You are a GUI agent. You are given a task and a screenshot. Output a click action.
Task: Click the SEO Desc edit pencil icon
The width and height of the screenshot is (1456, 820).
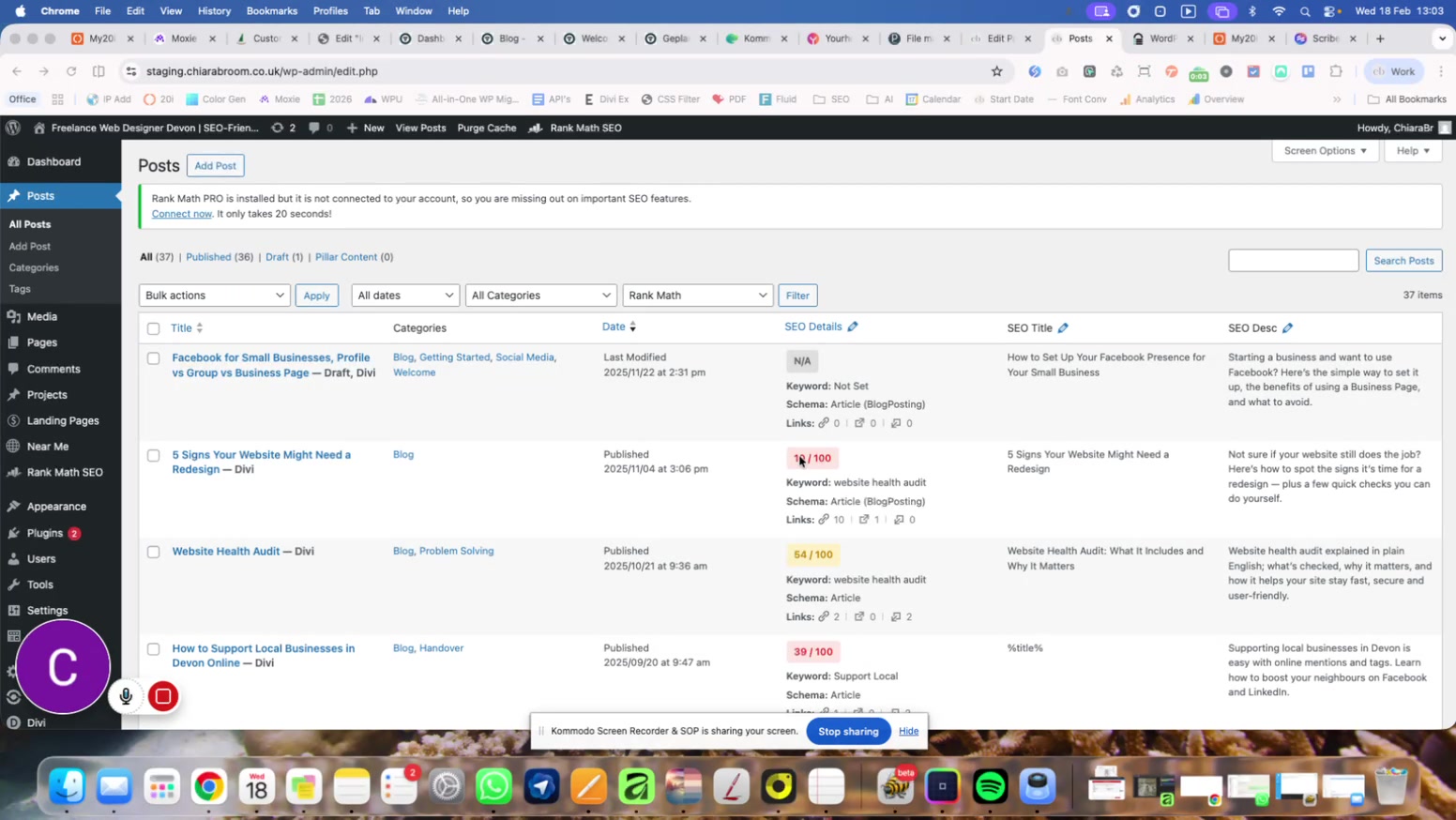click(1287, 327)
